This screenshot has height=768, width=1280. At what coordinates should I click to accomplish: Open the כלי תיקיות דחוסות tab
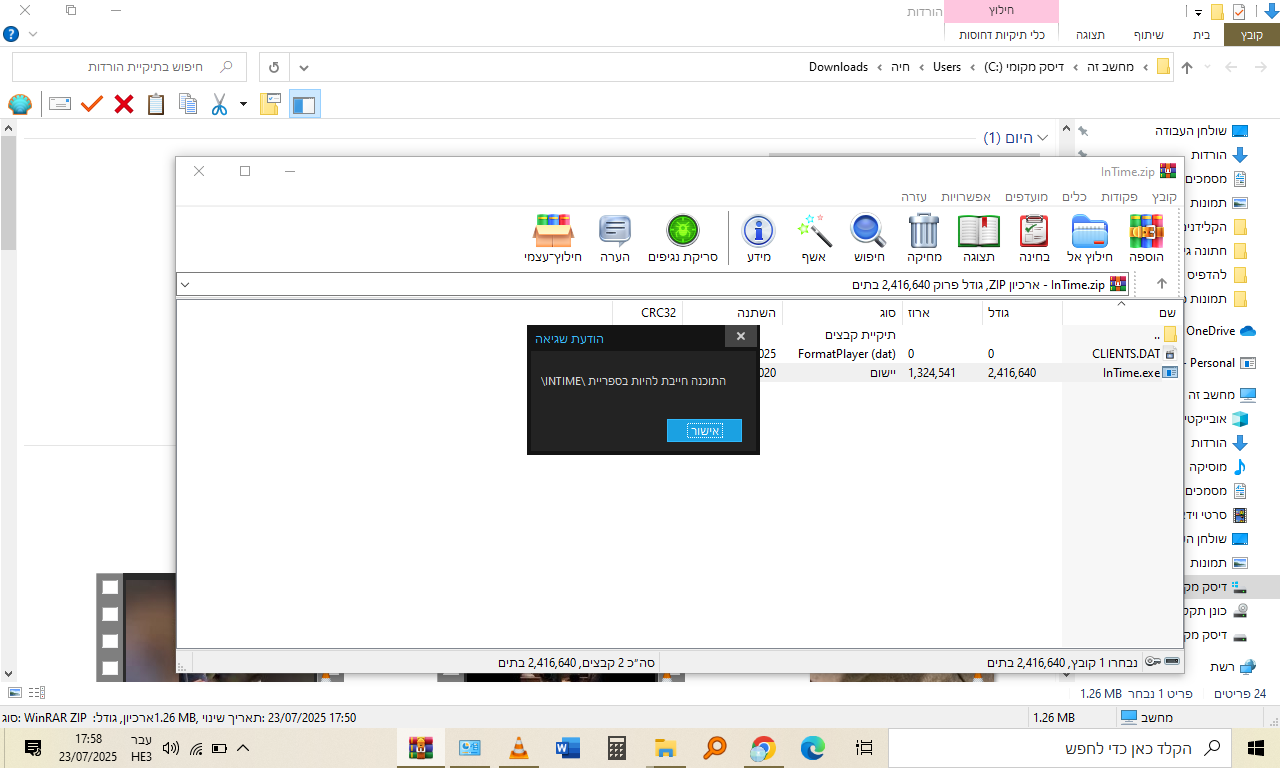click(1002, 34)
